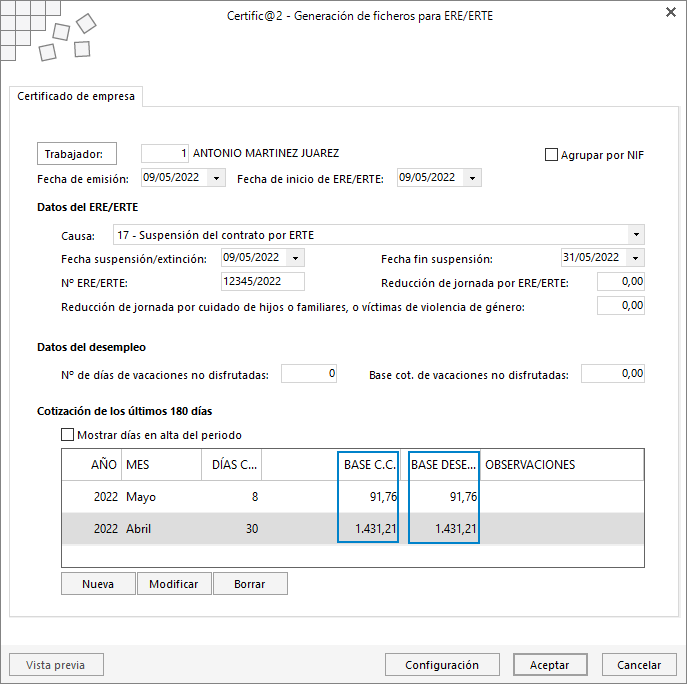The height and width of the screenshot is (684, 687).
Task: Open Fecha de emisión date dropdown
Action: (x=216, y=178)
